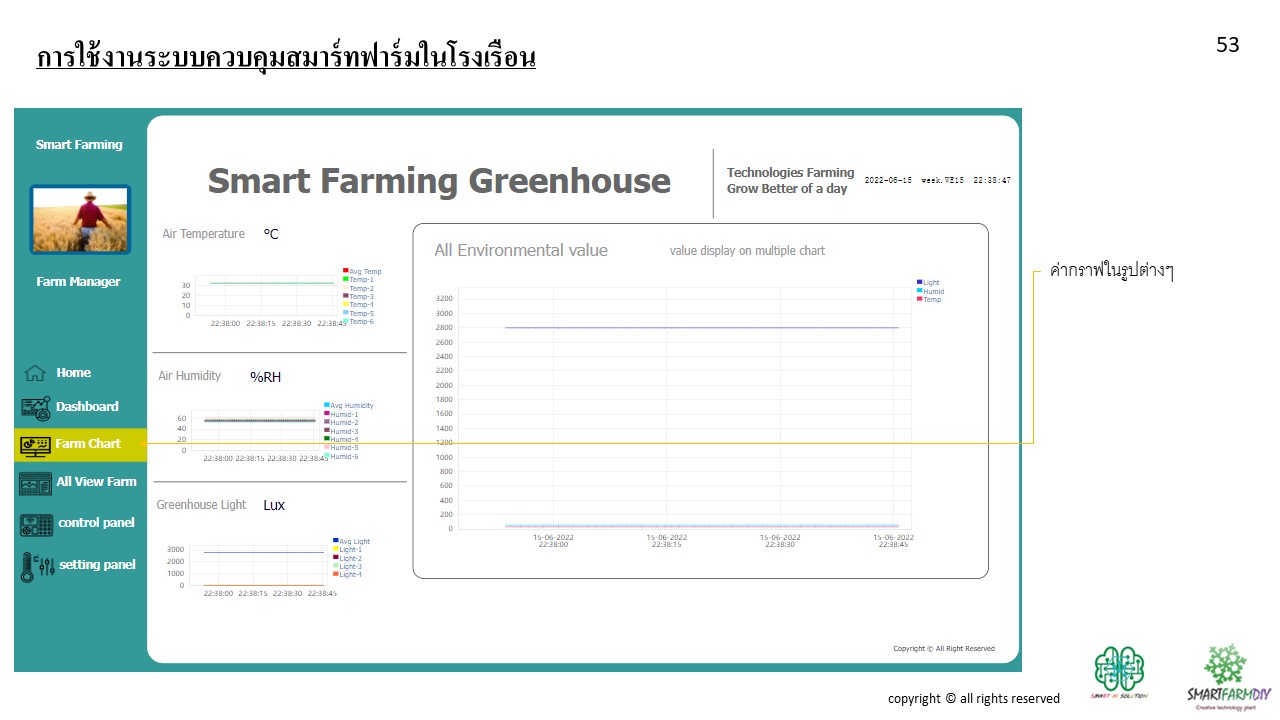Click the clock time 22:38:47

[x=992, y=180]
